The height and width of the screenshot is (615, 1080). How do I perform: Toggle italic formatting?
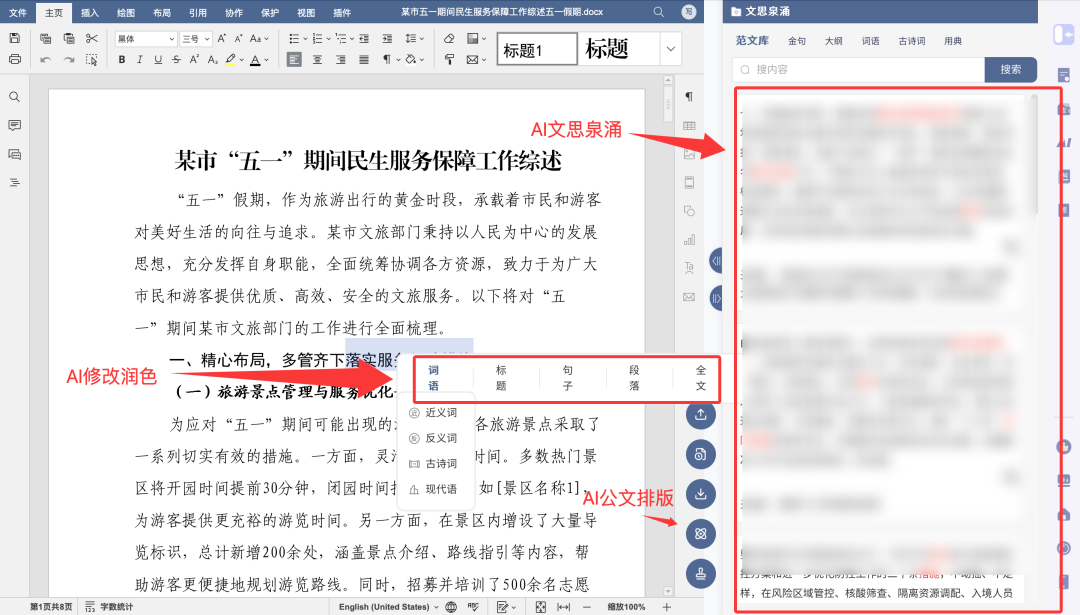coord(140,59)
